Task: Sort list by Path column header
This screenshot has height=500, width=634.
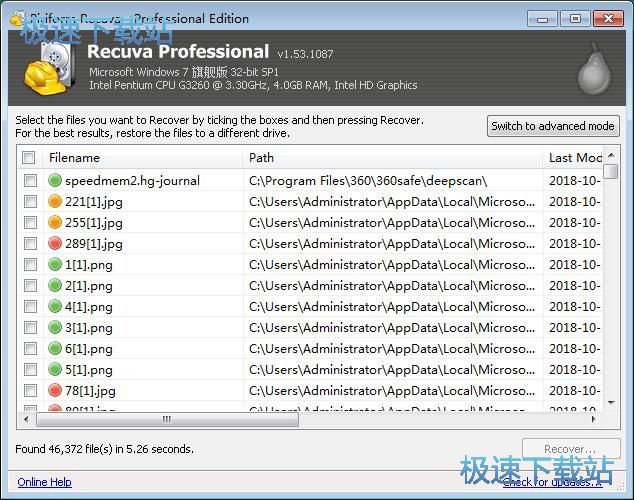Action: [392, 157]
